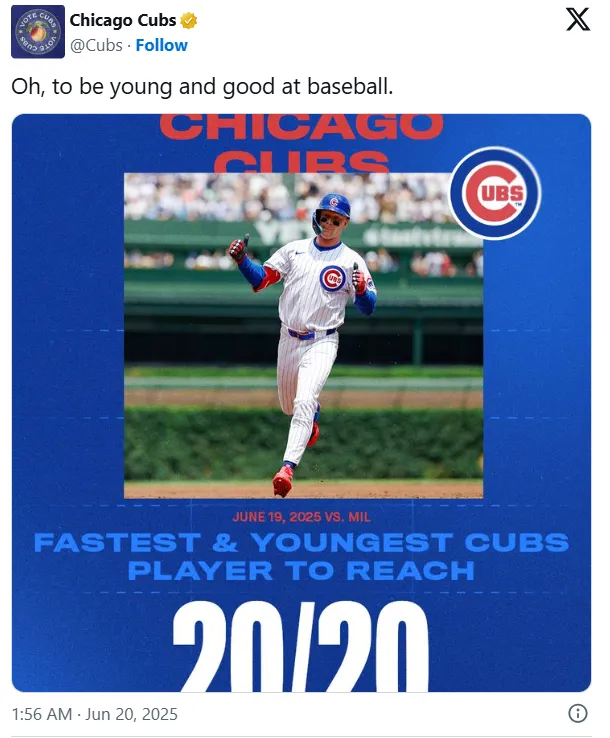The image size is (610, 738).
Task: Click the red CUBS word behind the photo
Action: click(x=301, y=162)
